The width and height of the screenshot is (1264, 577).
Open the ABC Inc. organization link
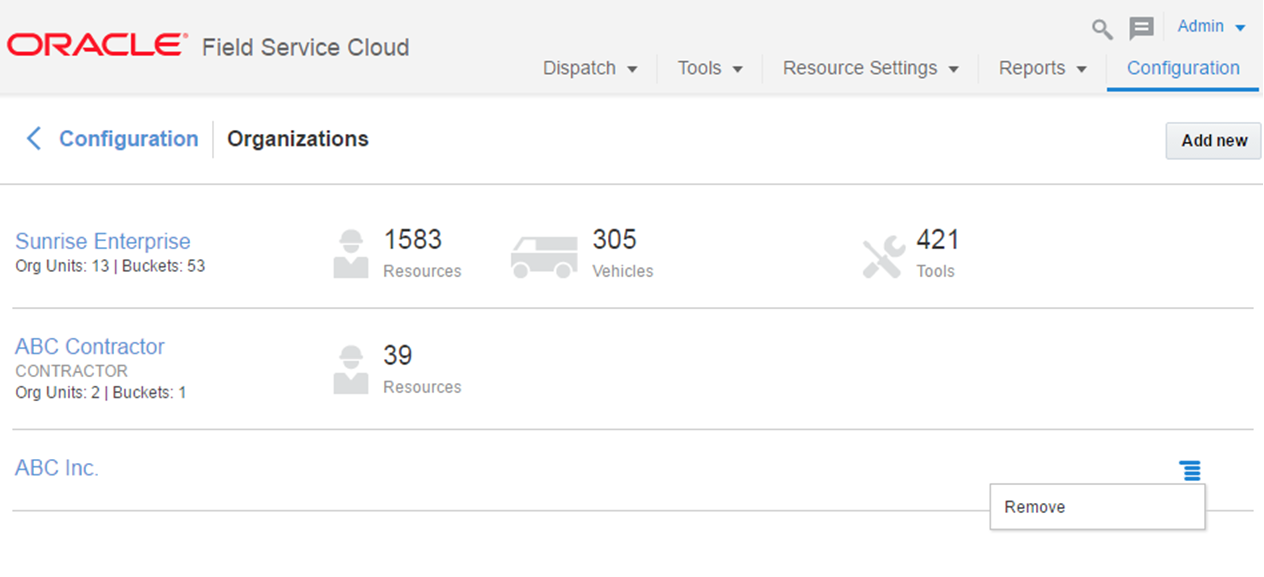[x=57, y=467]
